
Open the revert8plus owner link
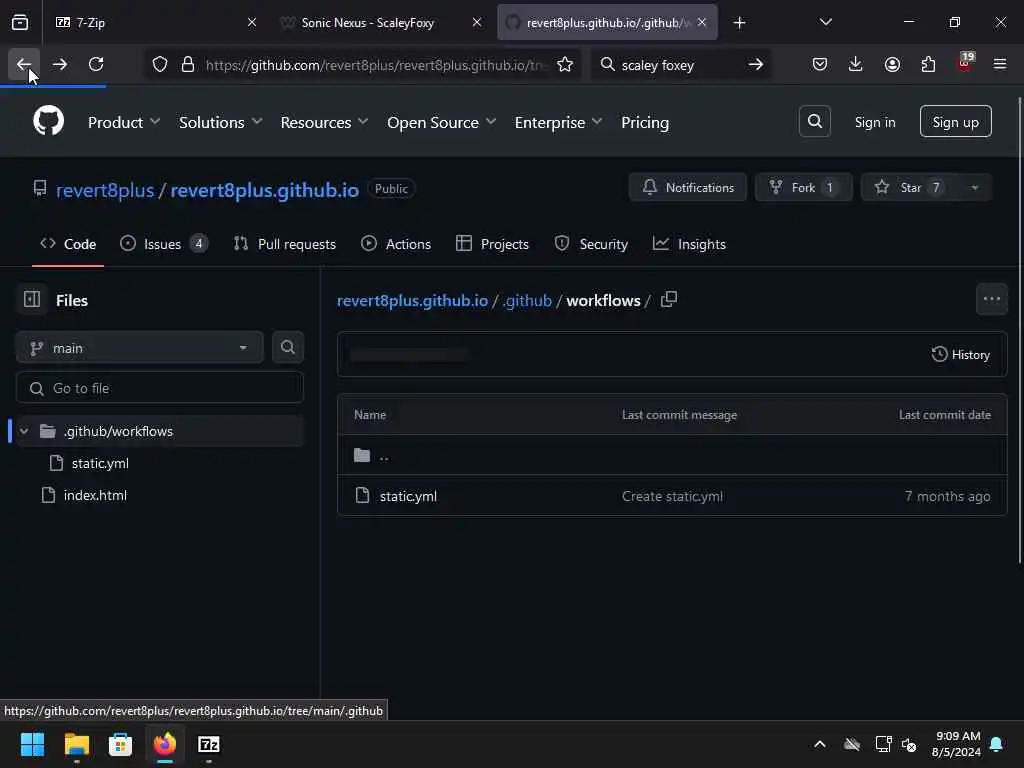point(105,190)
